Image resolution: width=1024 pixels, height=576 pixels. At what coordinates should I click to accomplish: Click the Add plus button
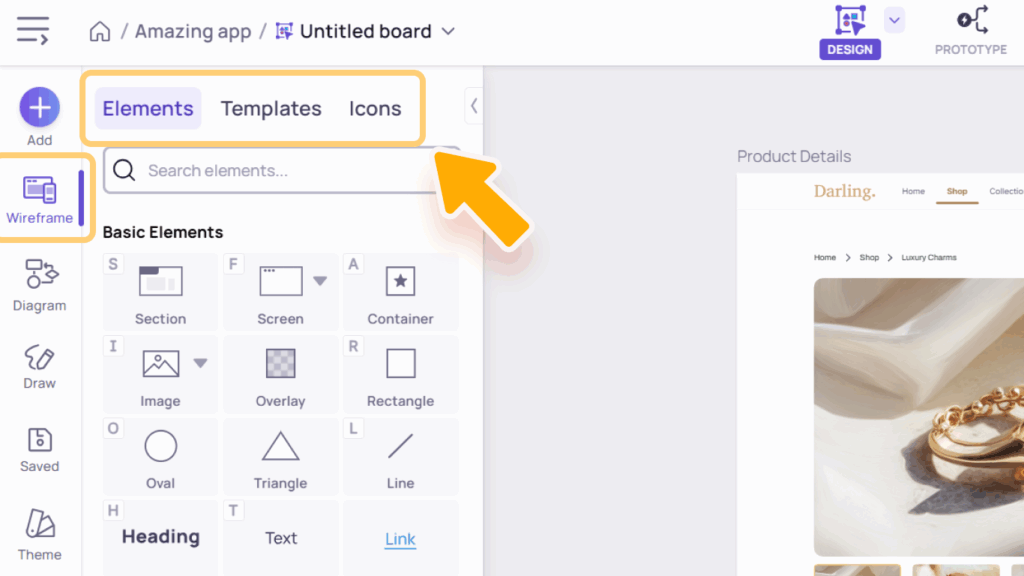tap(40, 107)
